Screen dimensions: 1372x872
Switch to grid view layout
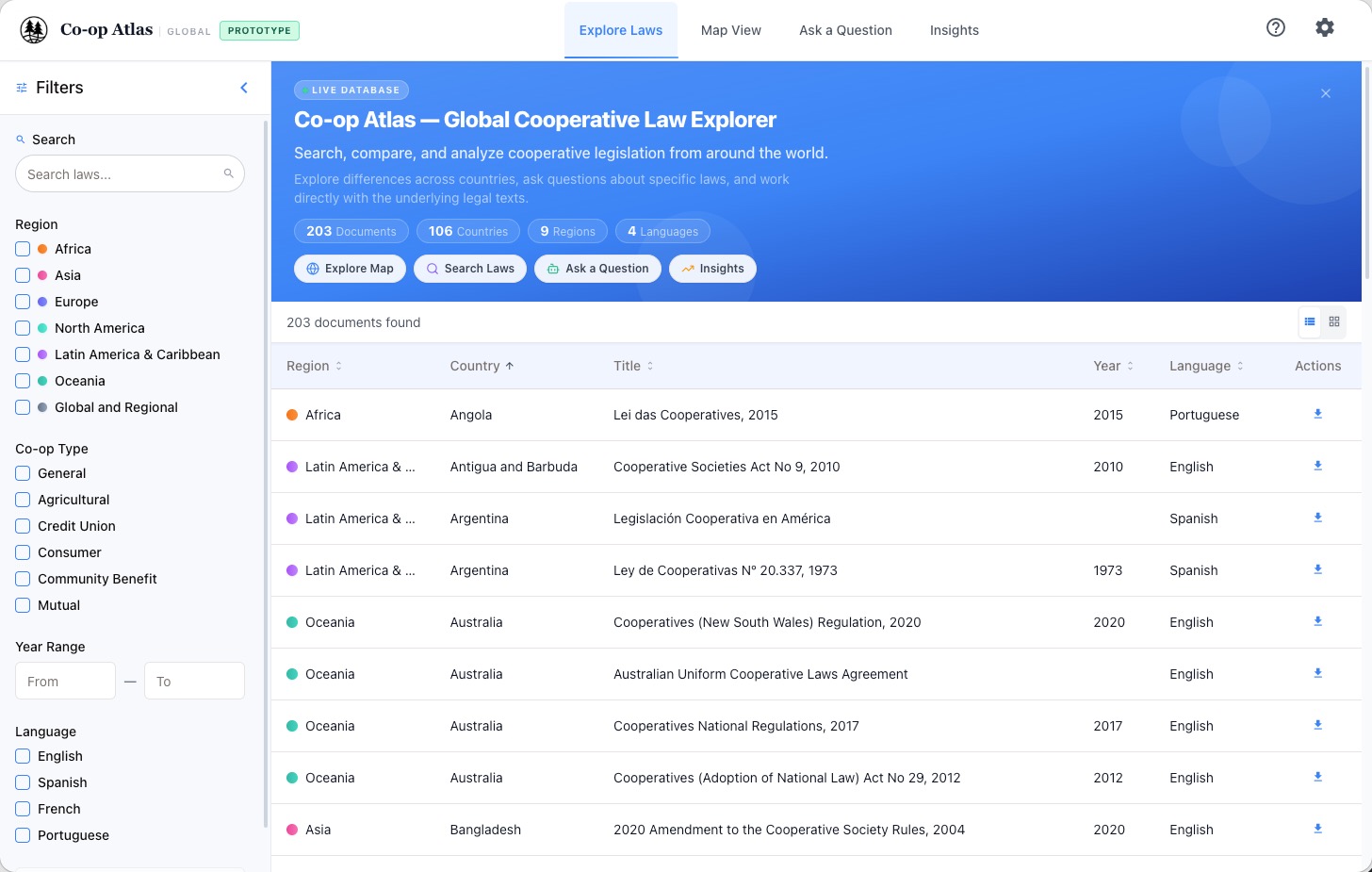coord(1334,321)
